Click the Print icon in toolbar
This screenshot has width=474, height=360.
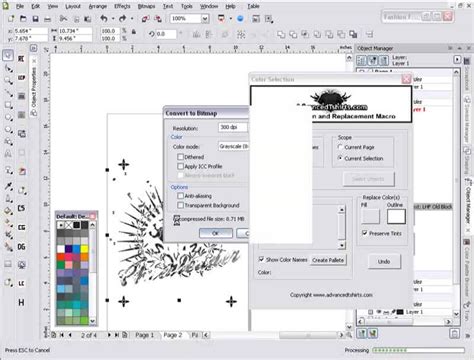47,19
